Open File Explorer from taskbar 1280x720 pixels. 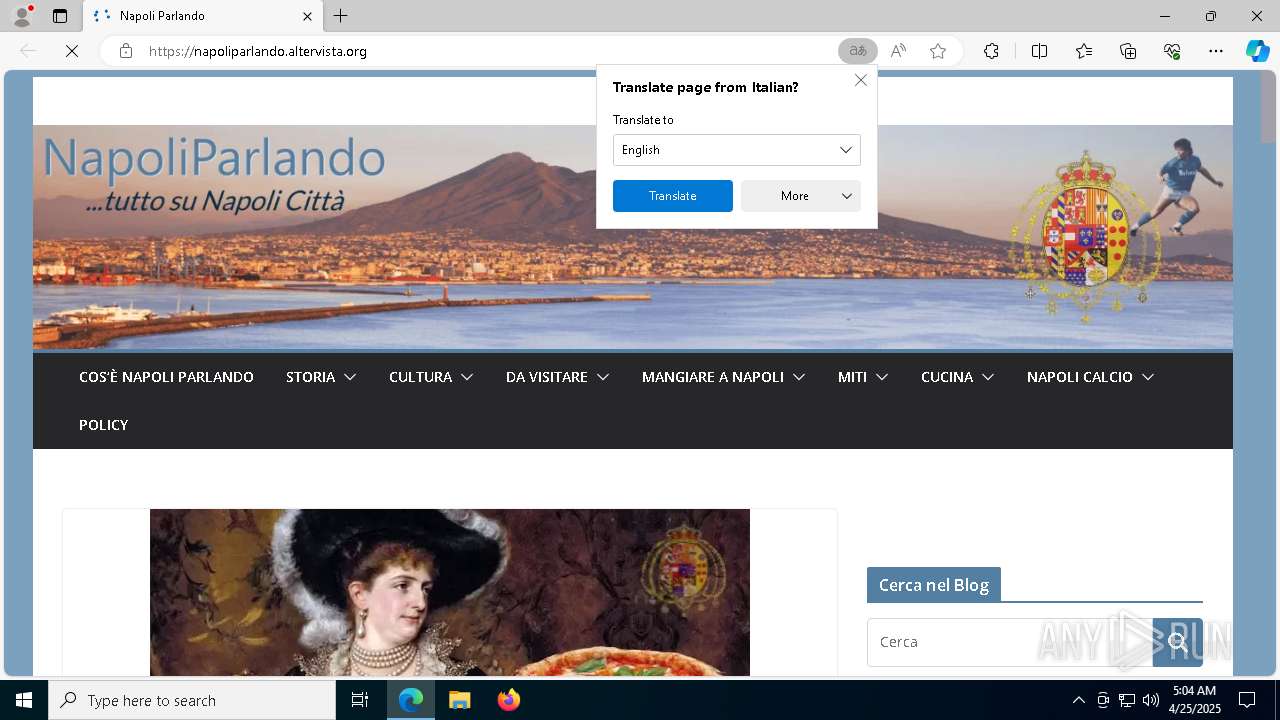click(x=460, y=700)
